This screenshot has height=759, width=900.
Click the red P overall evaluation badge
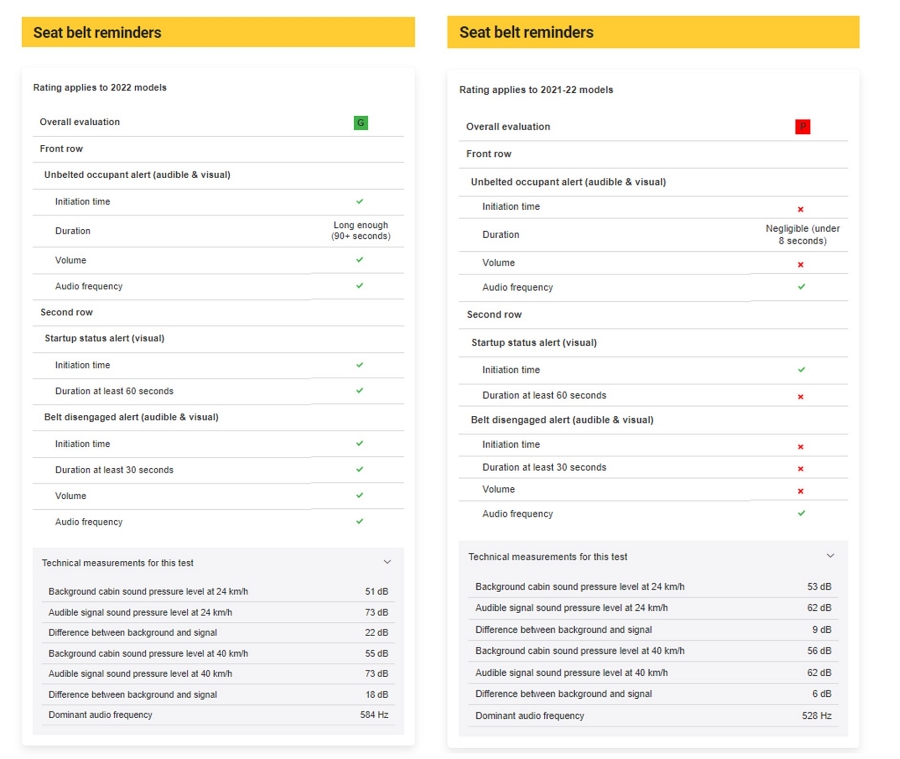802,127
